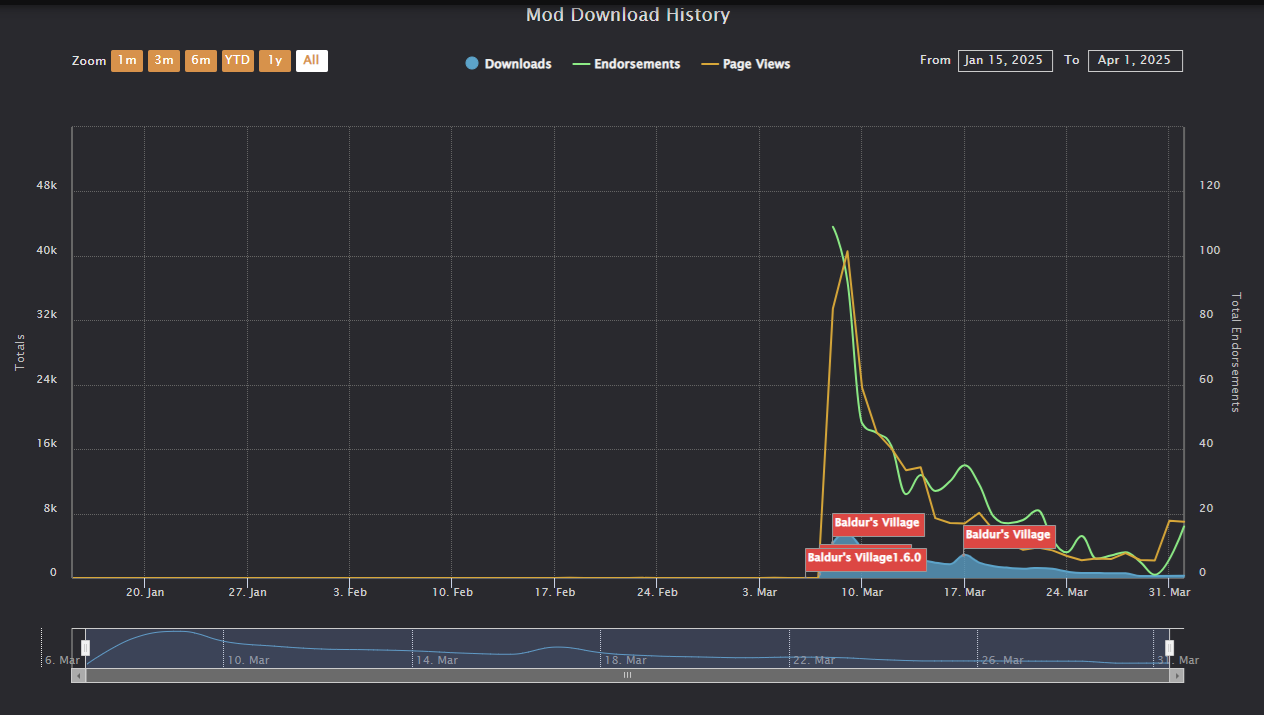Choose the 1y zoom range
Screen dimensions: 1264x715
275,61
